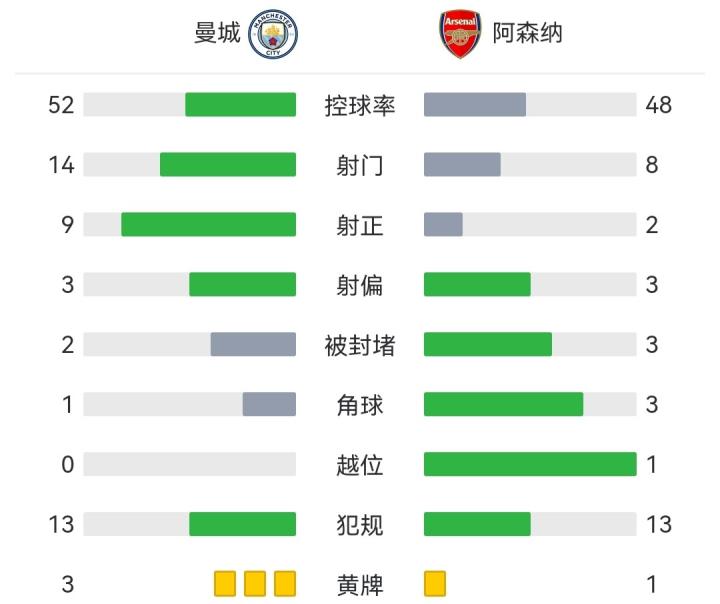Click Manchester City's 射正 shots-on-target bar
Screen dimensions: 720x604
click(x=209, y=225)
